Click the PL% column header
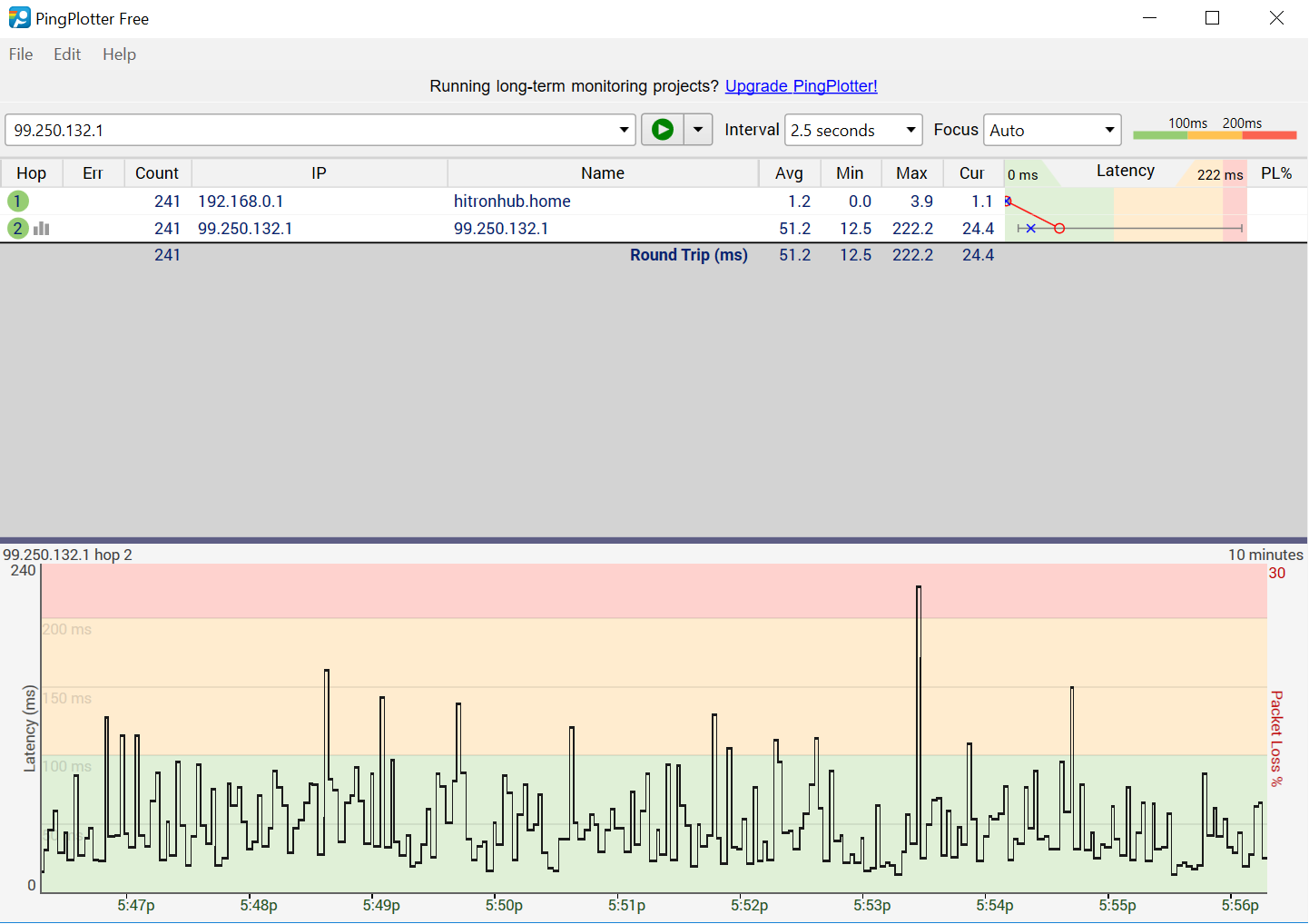Screen dimensions: 1309x924 click(x=1276, y=173)
